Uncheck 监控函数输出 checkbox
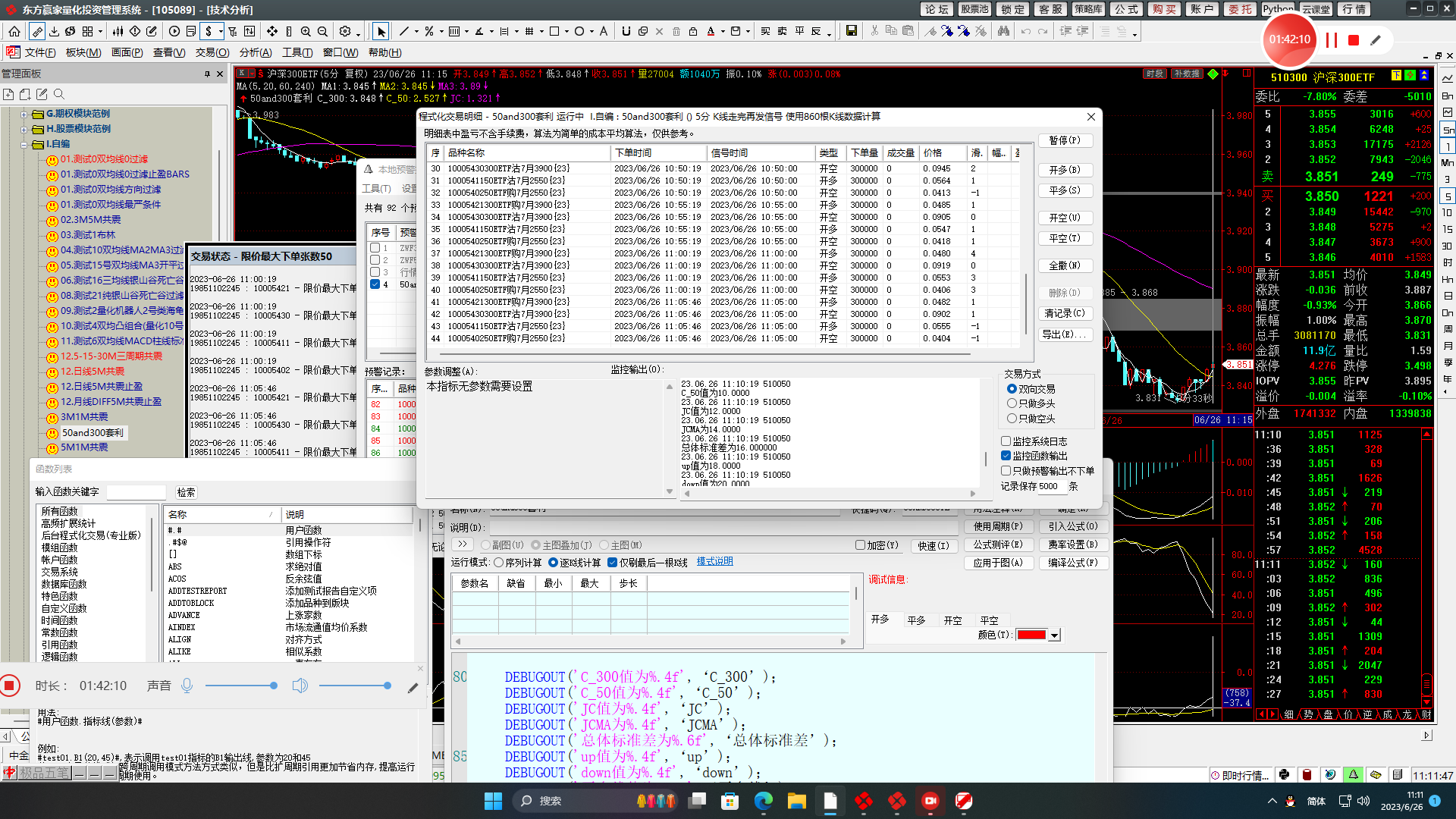The height and width of the screenshot is (819, 1456). point(1006,456)
